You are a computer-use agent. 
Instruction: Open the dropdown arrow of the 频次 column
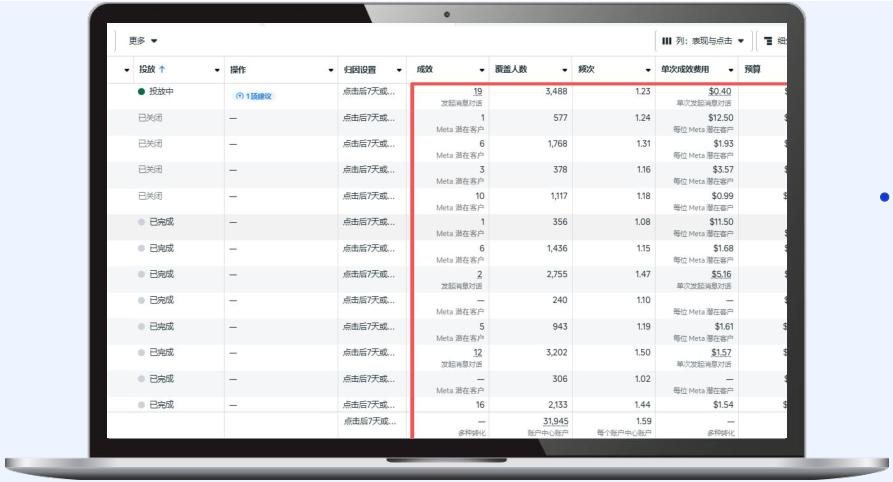648,70
